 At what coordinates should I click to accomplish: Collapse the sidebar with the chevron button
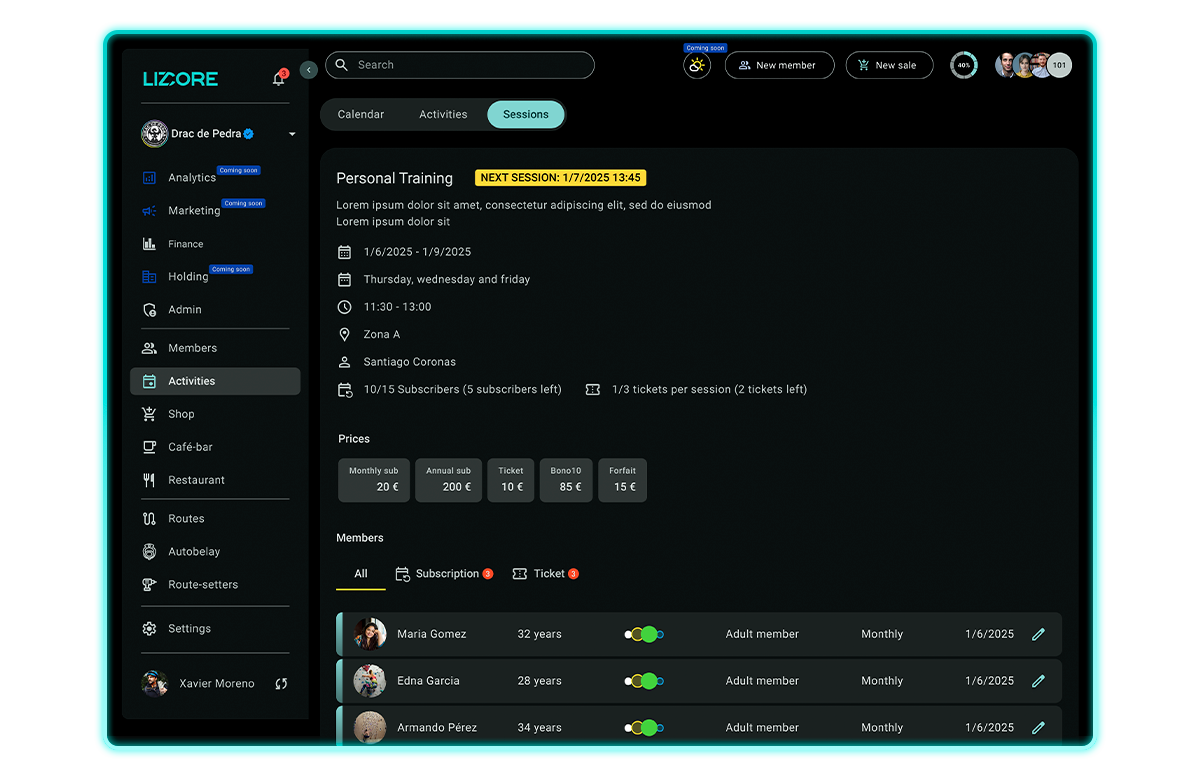pyautogui.click(x=309, y=70)
